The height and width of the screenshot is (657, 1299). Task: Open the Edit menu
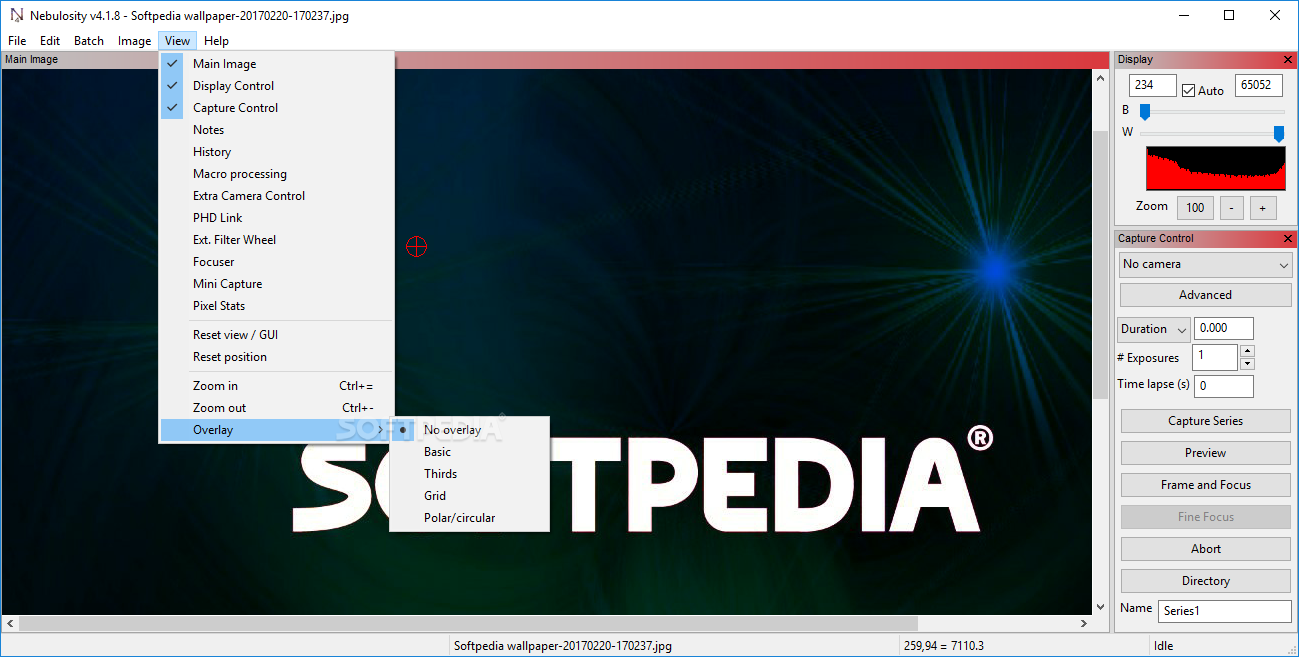(x=50, y=41)
